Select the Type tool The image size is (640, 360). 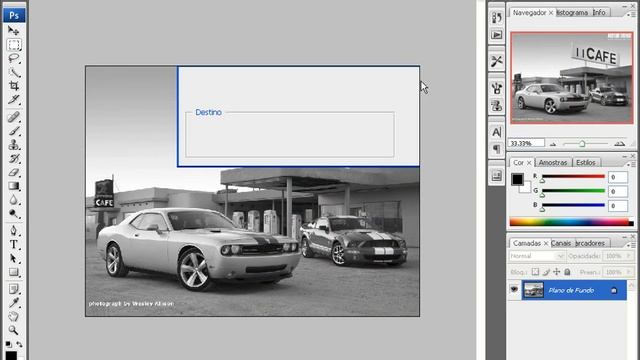pos(13,244)
